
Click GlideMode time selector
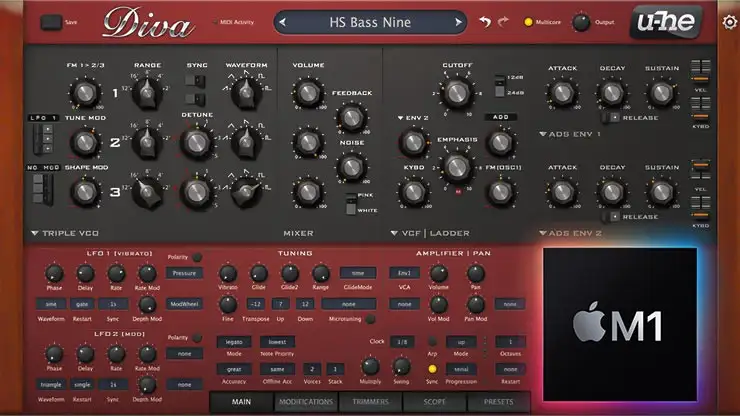(358, 273)
